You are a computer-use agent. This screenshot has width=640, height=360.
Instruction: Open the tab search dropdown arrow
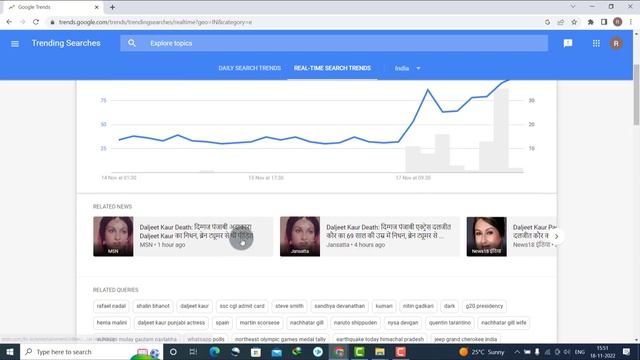click(x=573, y=7)
